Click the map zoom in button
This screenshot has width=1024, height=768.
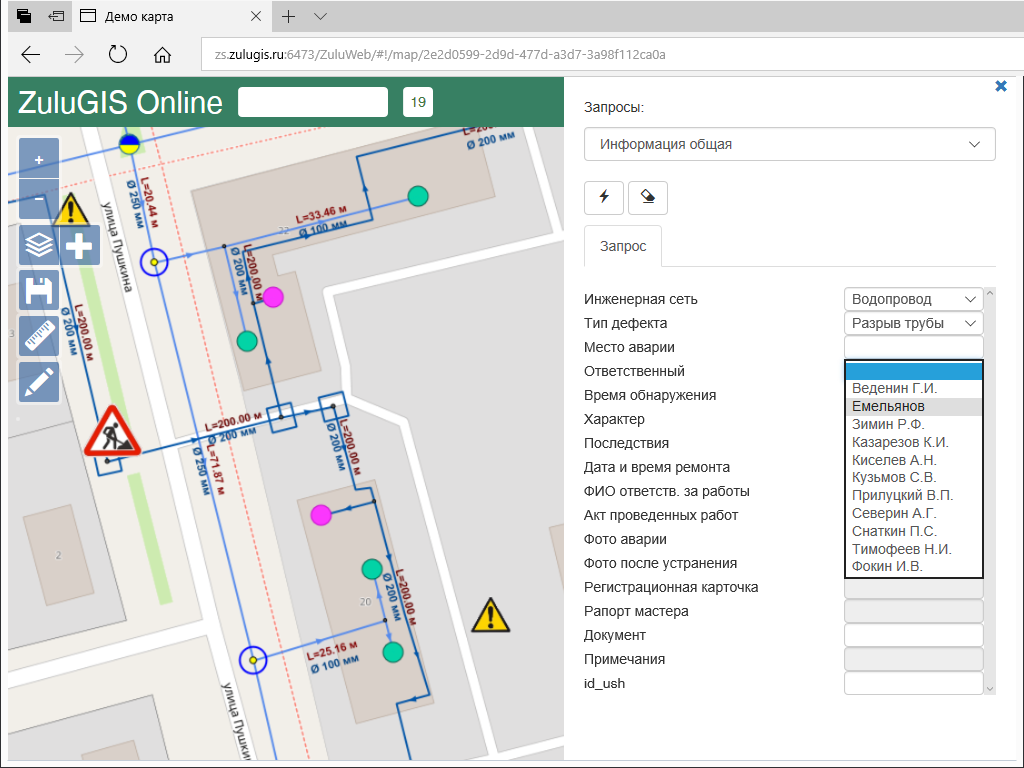39,159
